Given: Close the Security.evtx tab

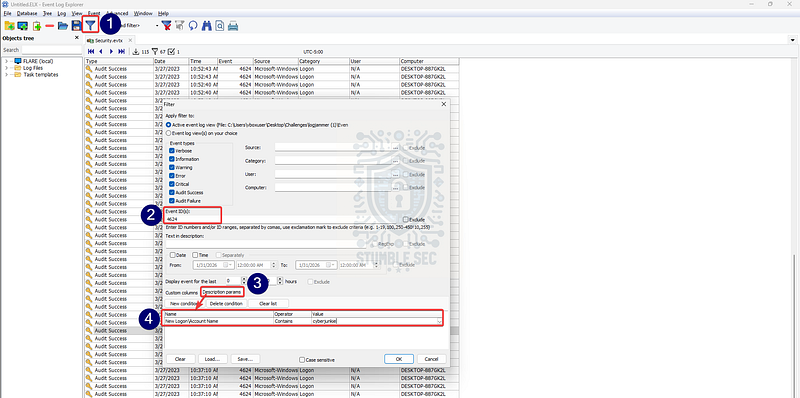Looking at the screenshot, I should [x=130, y=40].
